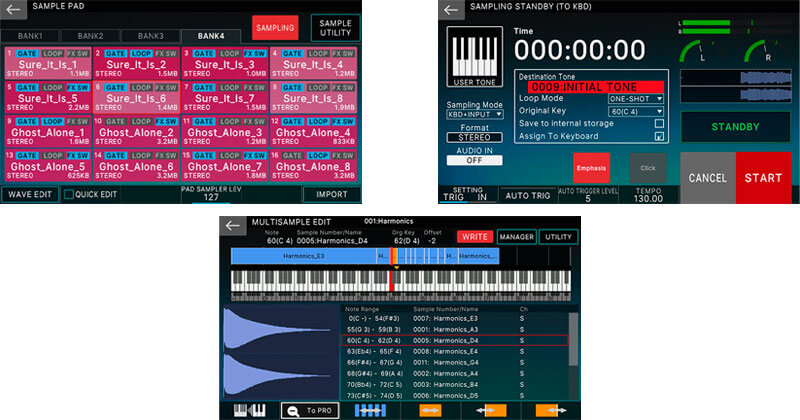Expand the Sampling Mode KBD+INPUT dropdown

tap(475, 116)
